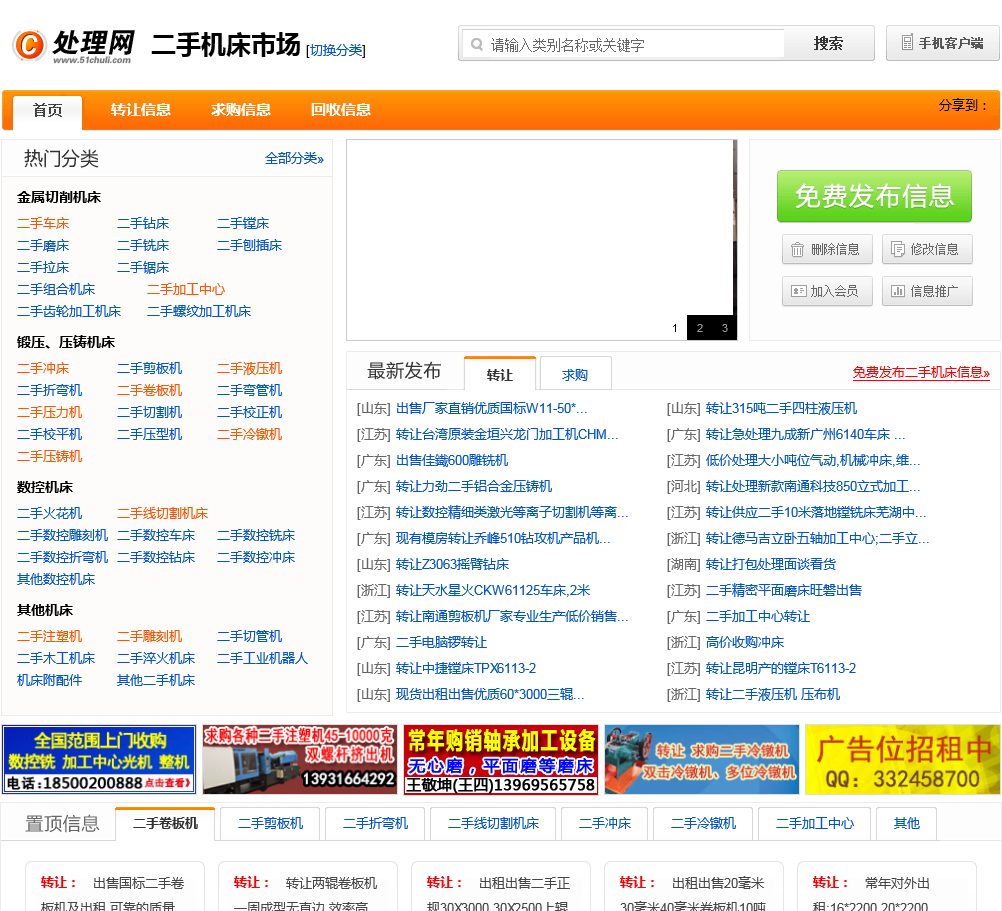The height and width of the screenshot is (911, 1002).
Task: Select 二手加工中心 tab in 置顶信息
Action: click(815, 823)
